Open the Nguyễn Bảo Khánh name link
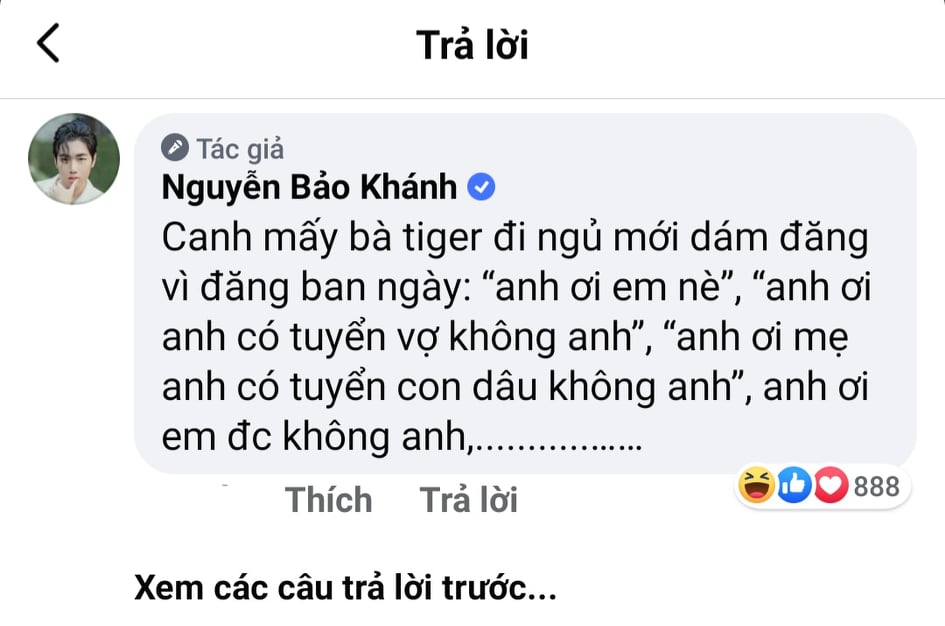The image size is (945, 626). click(x=309, y=187)
